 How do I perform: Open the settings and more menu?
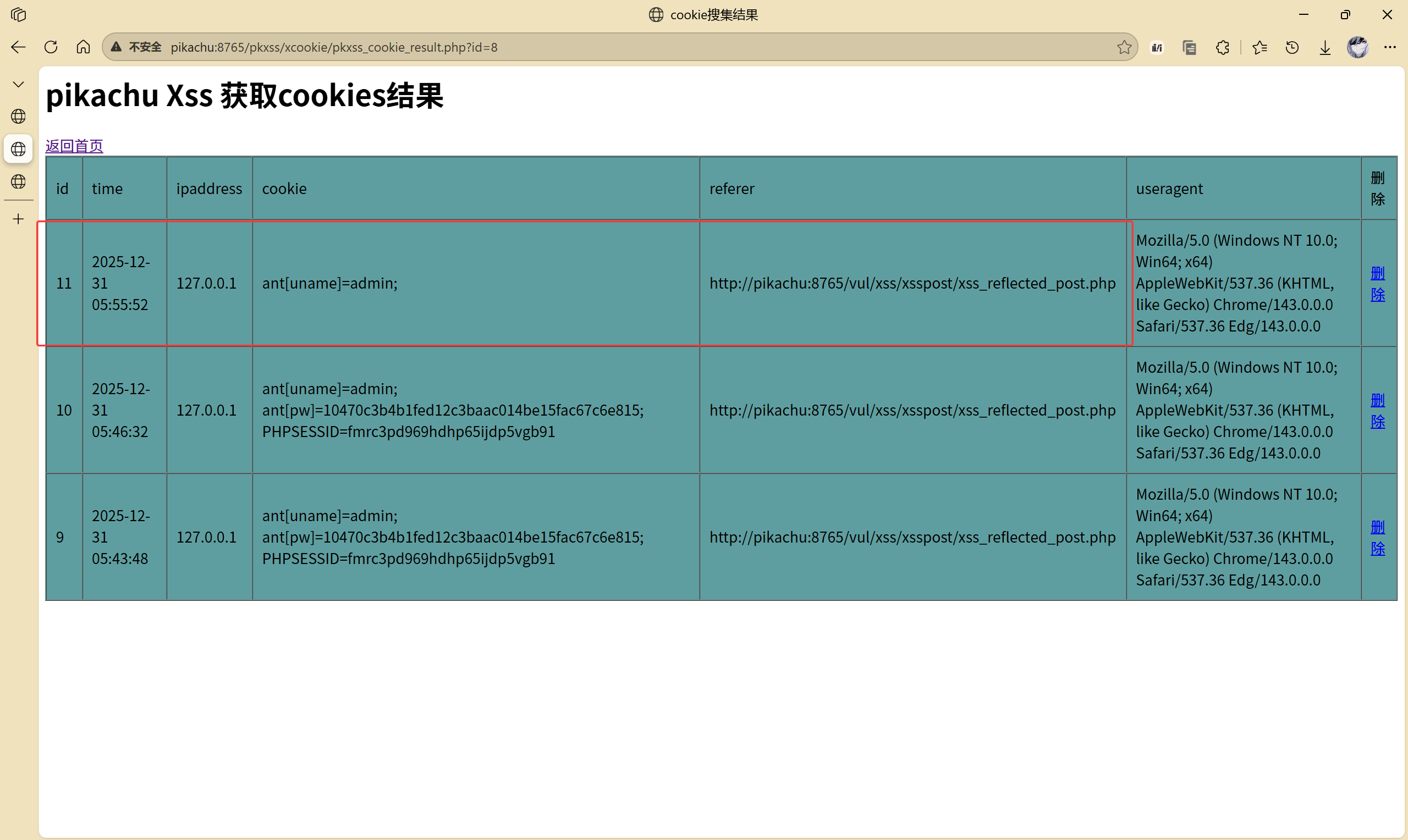coord(1390,47)
